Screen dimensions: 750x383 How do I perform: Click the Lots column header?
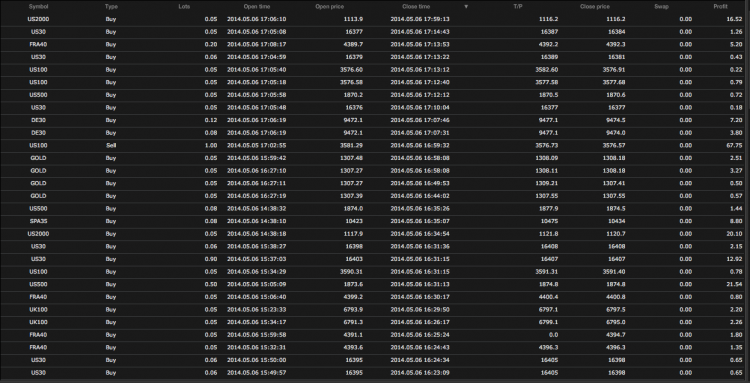click(x=184, y=7)
